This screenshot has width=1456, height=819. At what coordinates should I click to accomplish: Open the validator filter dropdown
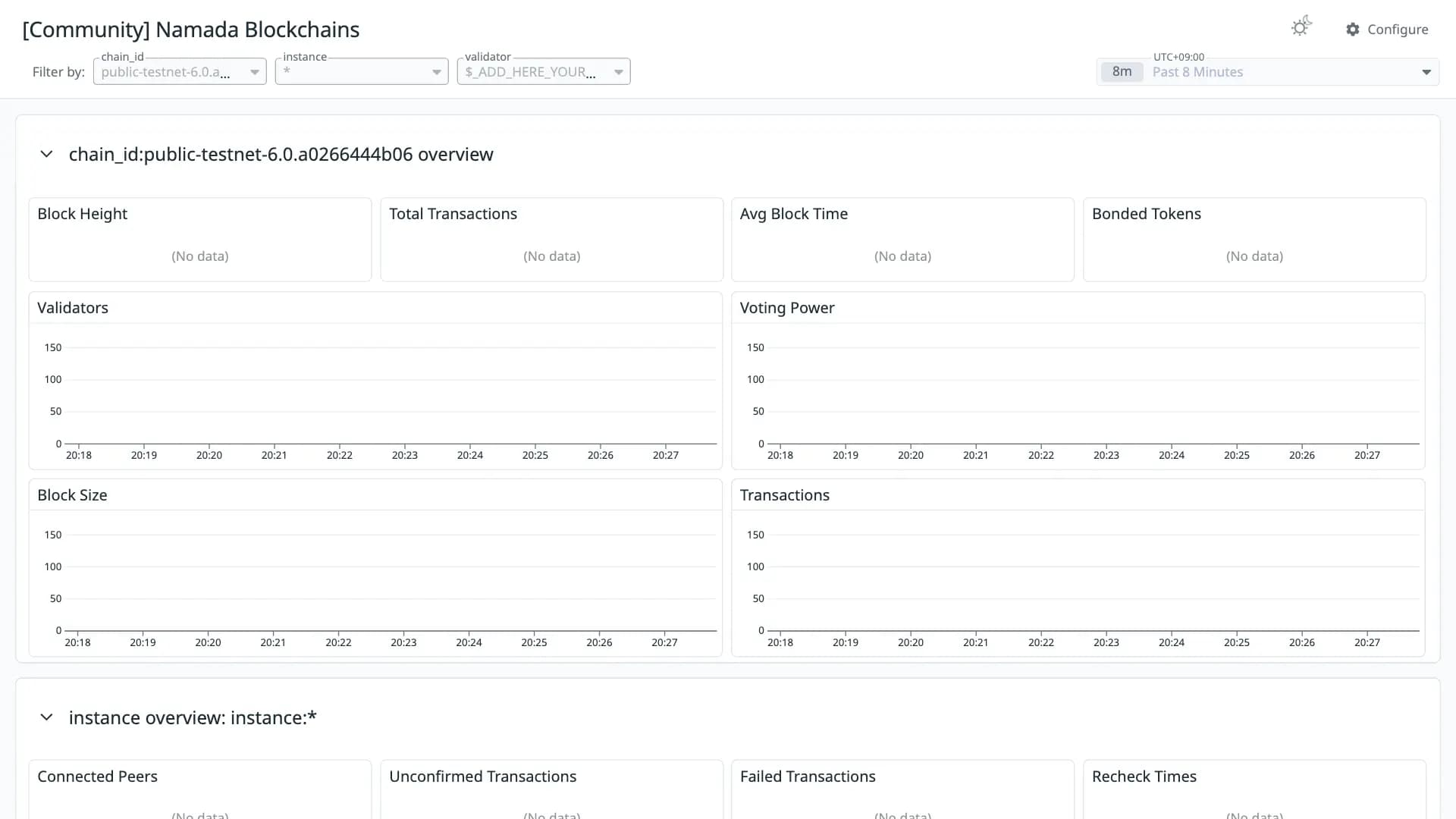[544, 72]
